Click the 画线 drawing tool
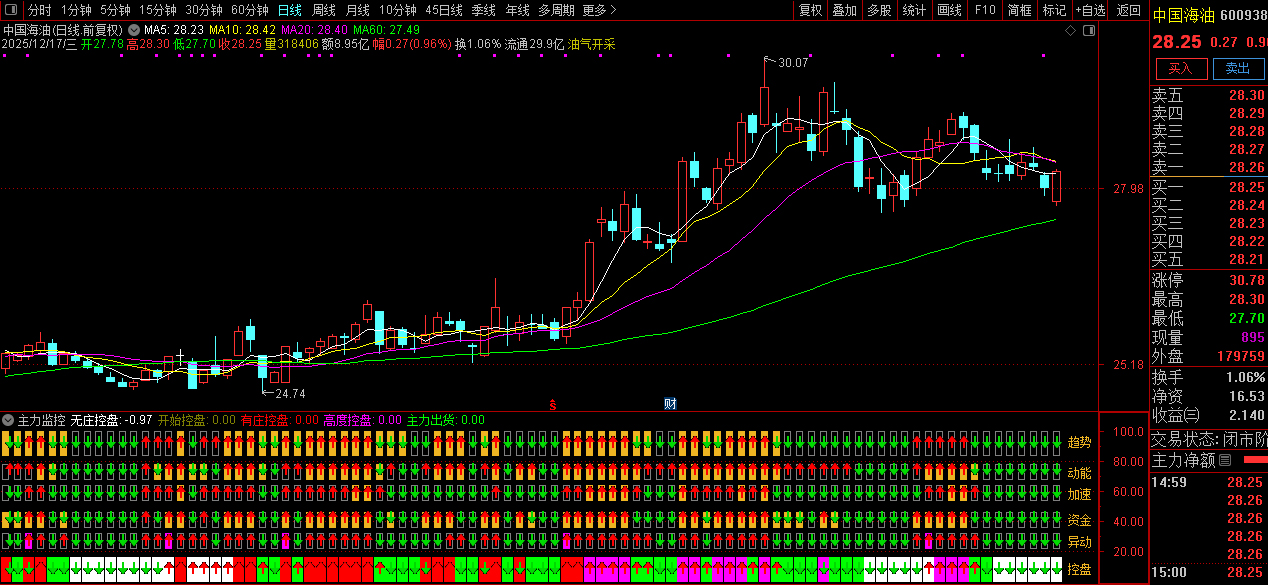Image resolution: width=1268 pixels, height=585 pixels. 949,10
